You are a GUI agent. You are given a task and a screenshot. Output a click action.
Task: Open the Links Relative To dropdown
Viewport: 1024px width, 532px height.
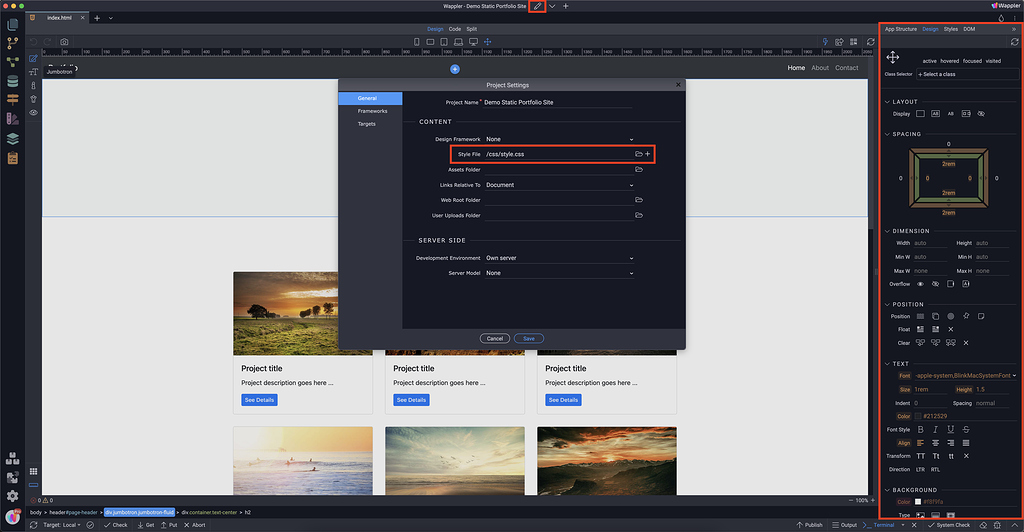tap(559, 185)
